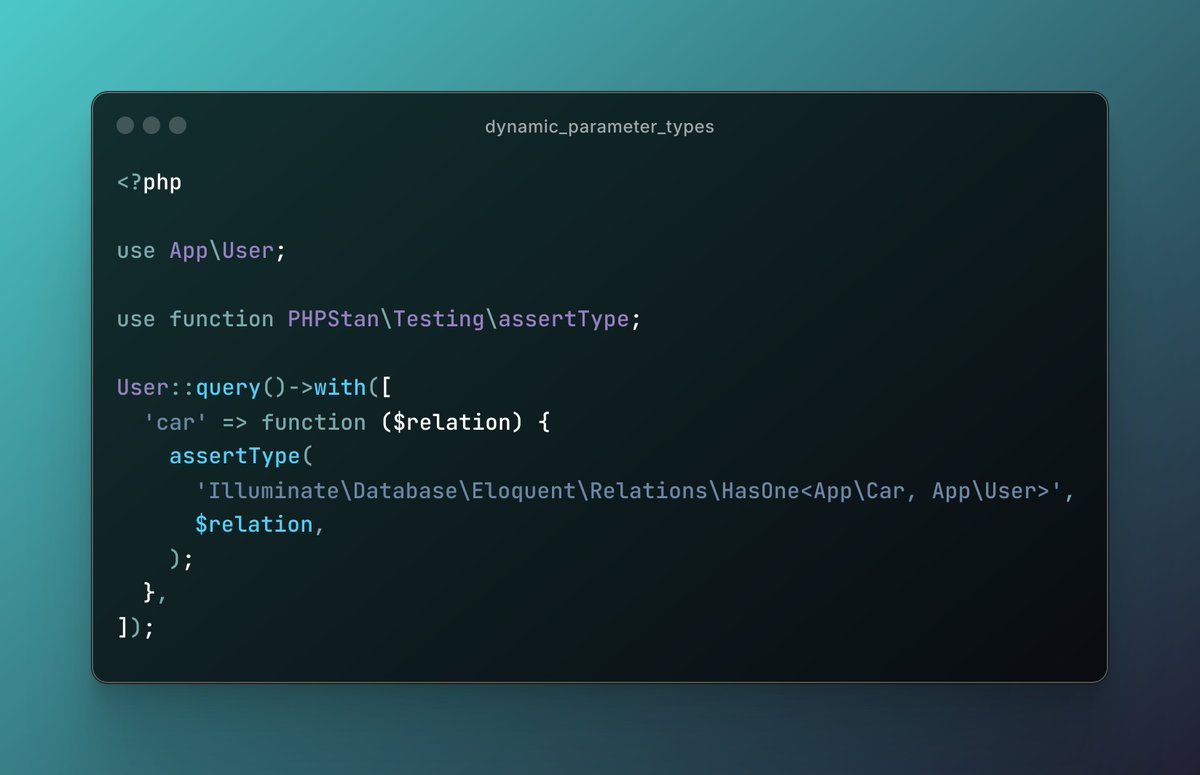Click the dynamic_parameter_types window title
Screen dimensions: 1200x775
[x=600, y=127]
